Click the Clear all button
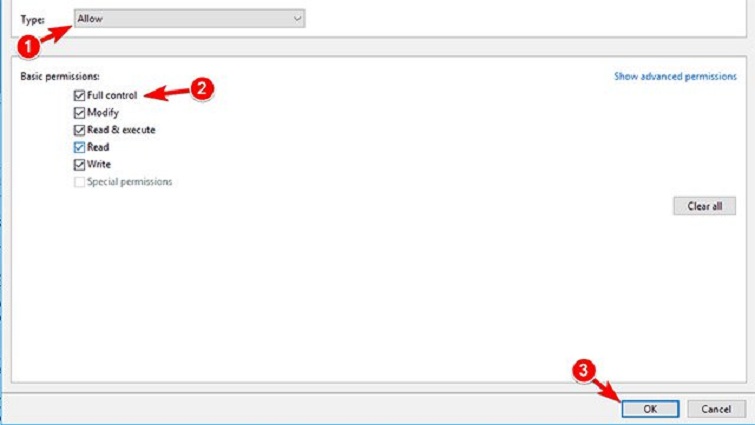Screen dimensions: 755x425 [x=704, y=206]
